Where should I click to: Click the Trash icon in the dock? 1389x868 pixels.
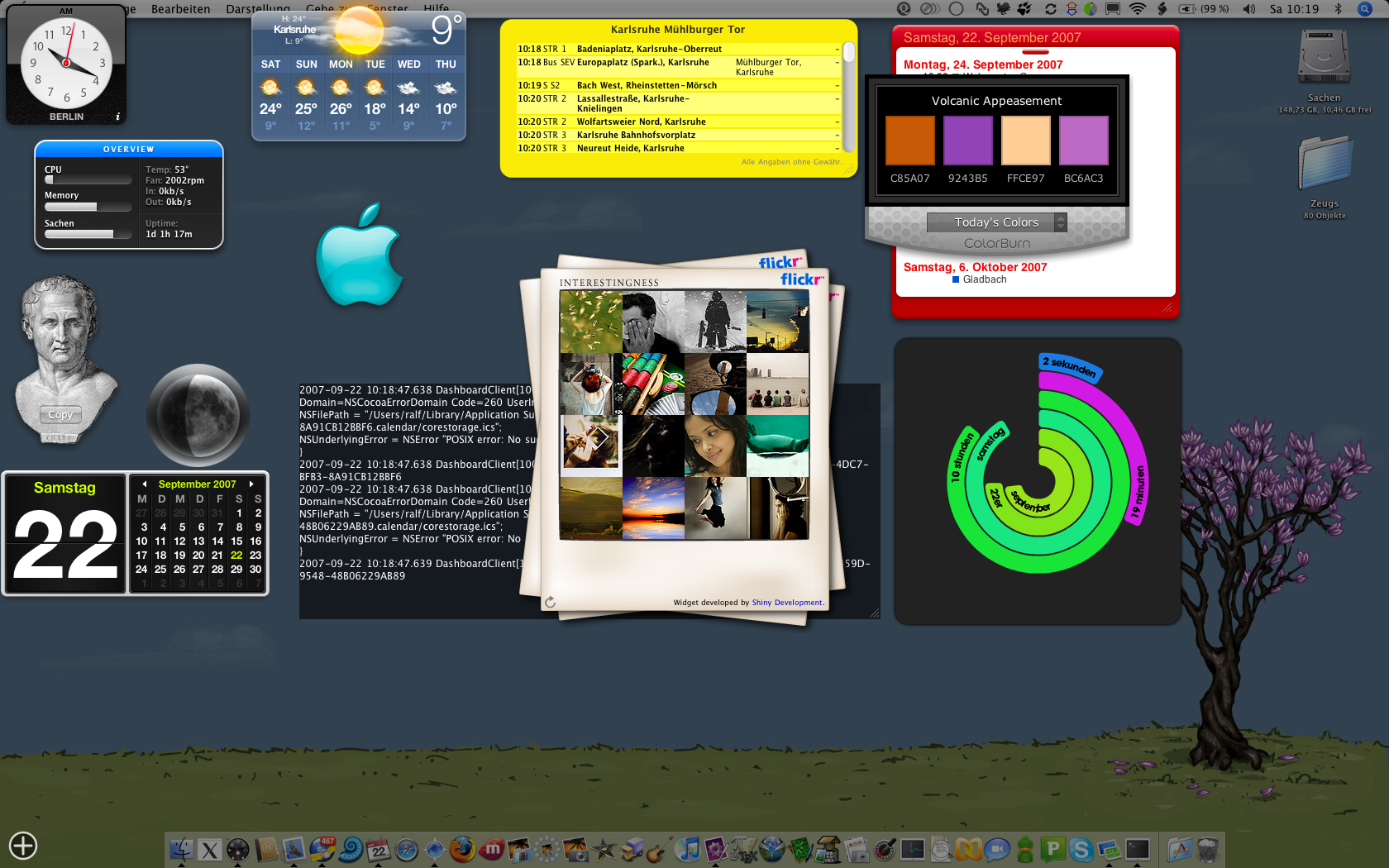click(x=1208, y=849)
